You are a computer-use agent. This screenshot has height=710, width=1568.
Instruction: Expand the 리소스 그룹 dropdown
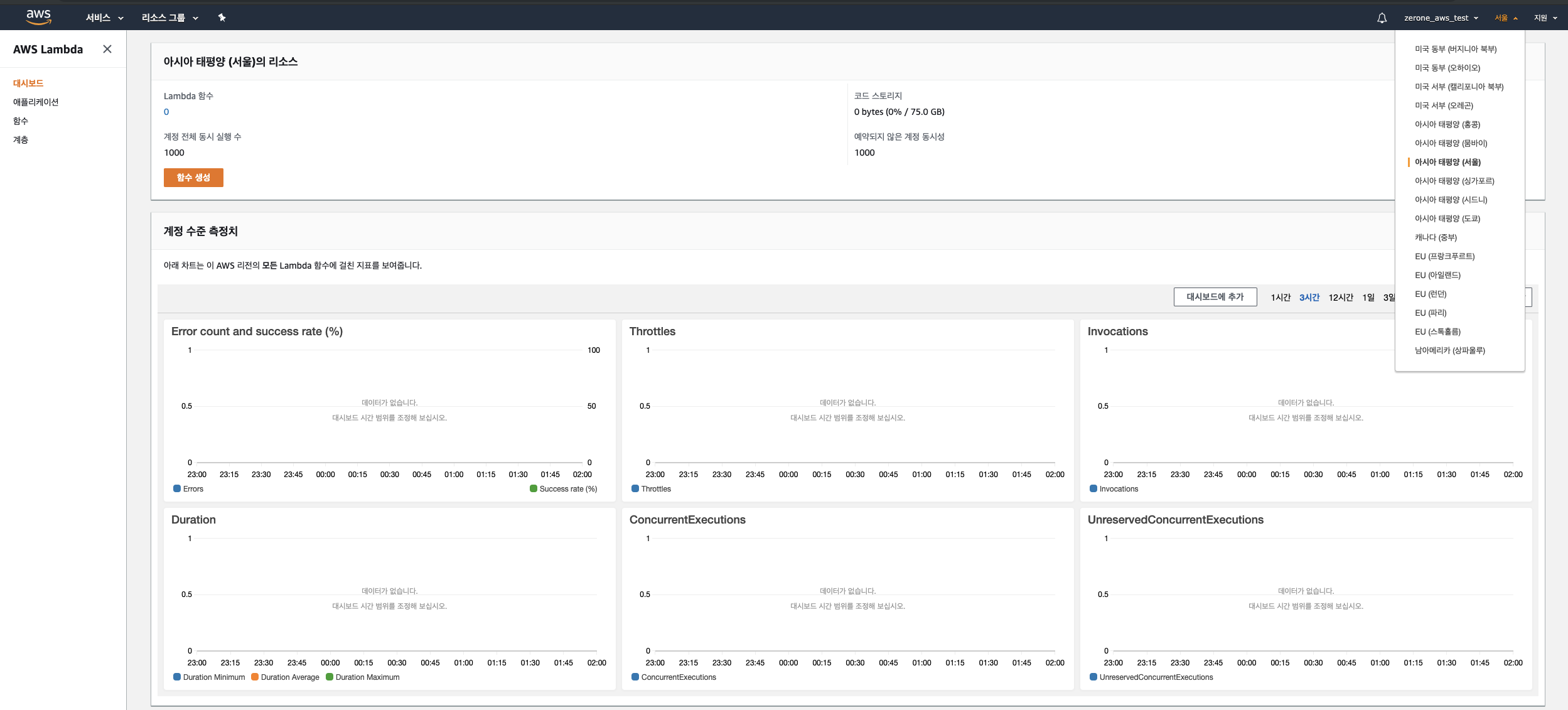tap(169, 18)
